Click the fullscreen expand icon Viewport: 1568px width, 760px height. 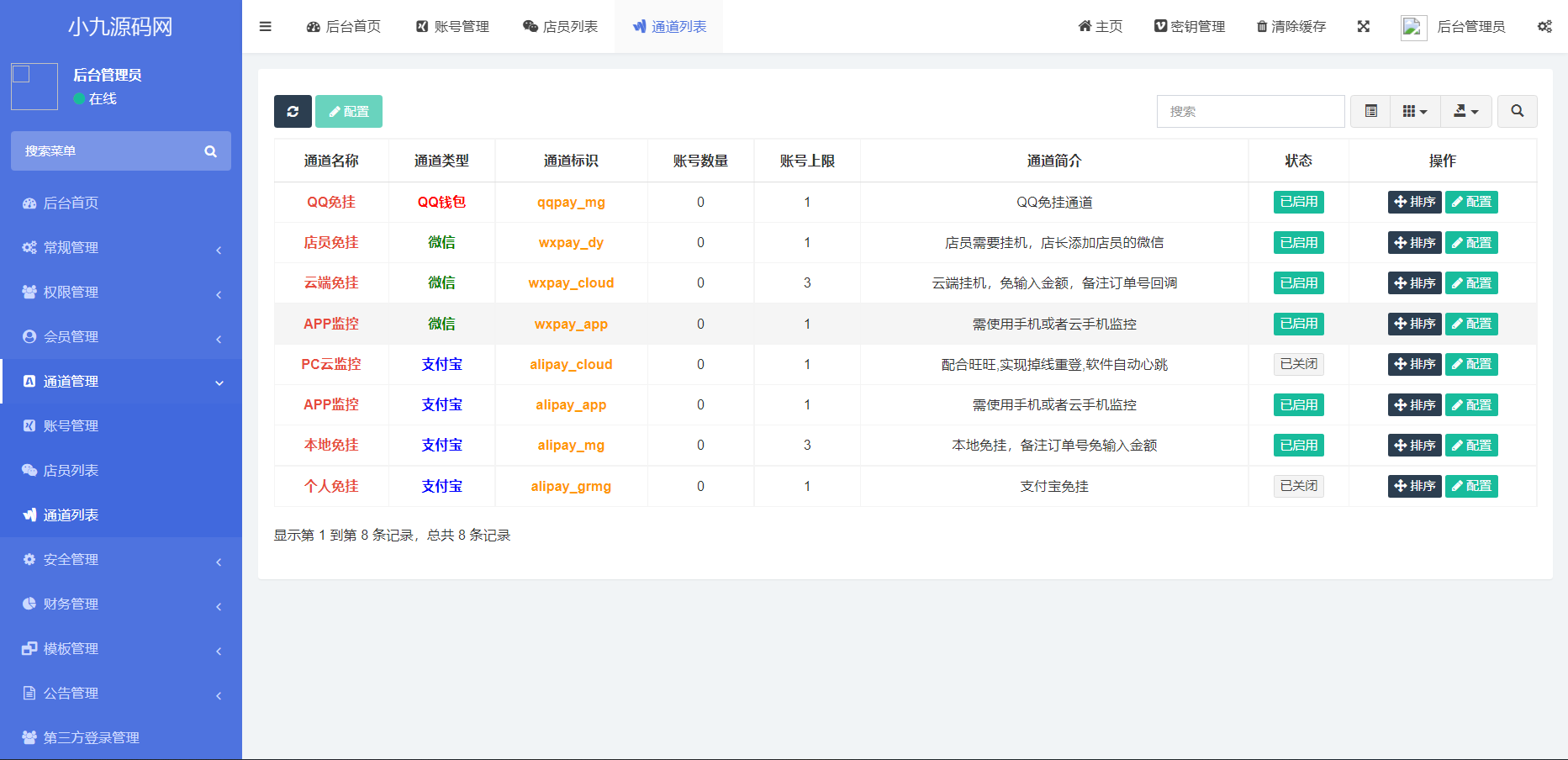(1364, 27)
